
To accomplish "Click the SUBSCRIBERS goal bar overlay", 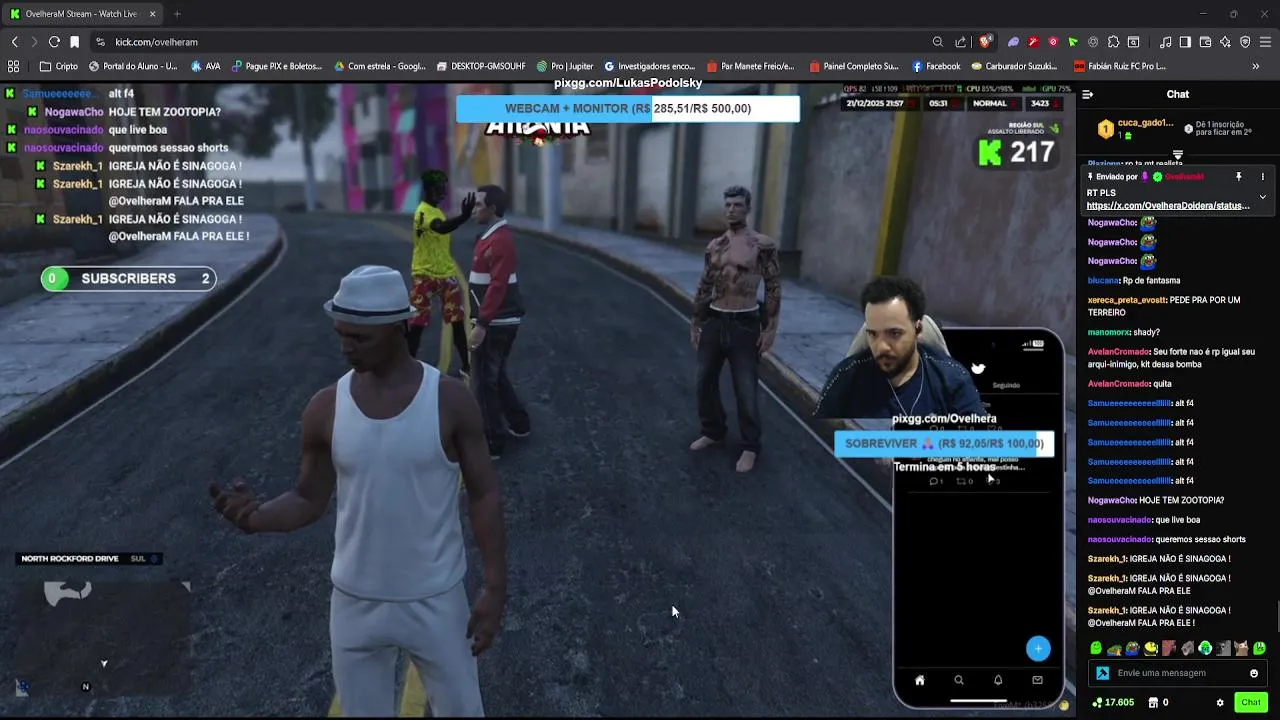I will coord(128,279).
